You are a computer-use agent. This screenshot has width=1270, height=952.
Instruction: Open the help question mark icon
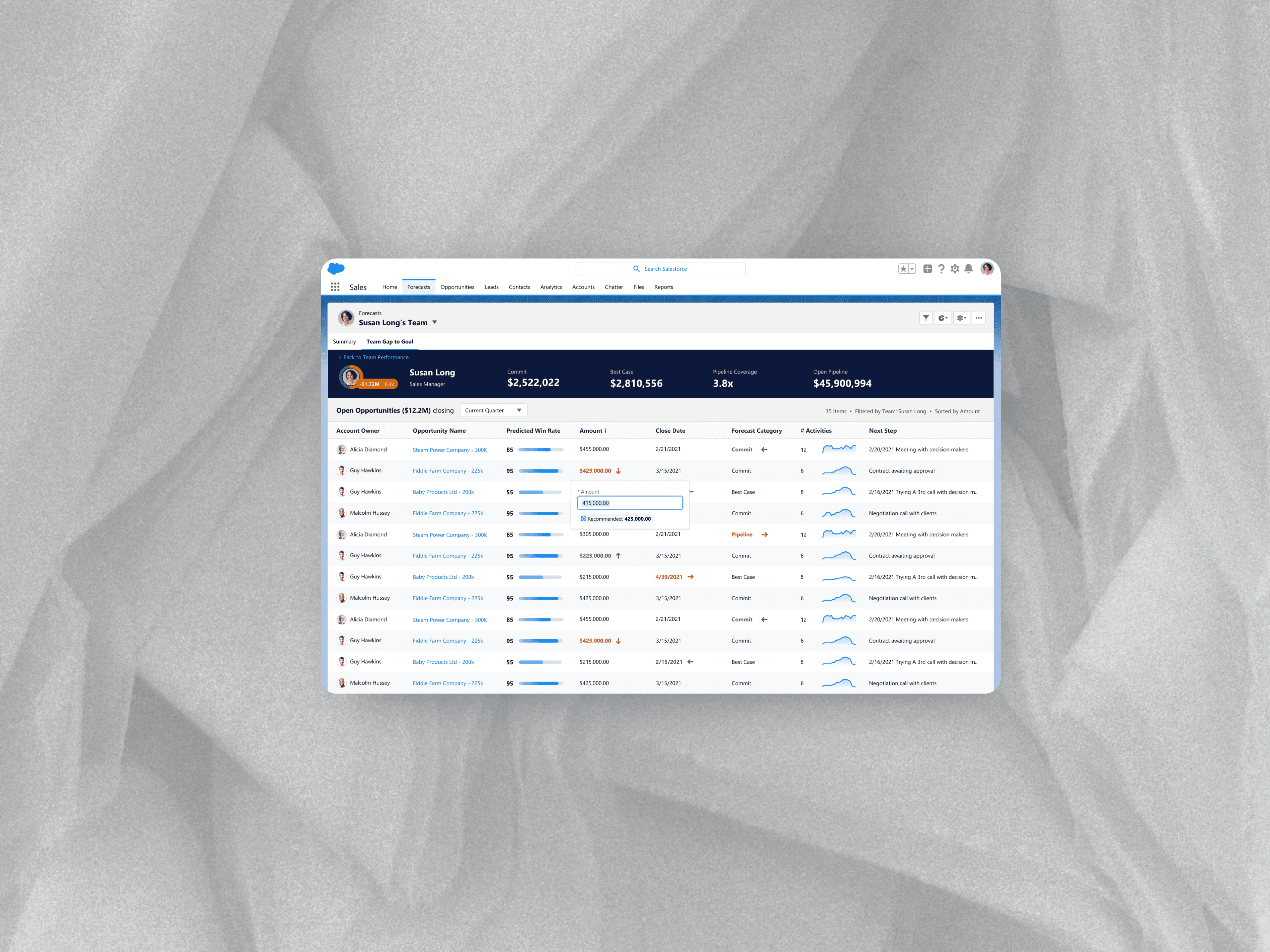click(941, 268)
